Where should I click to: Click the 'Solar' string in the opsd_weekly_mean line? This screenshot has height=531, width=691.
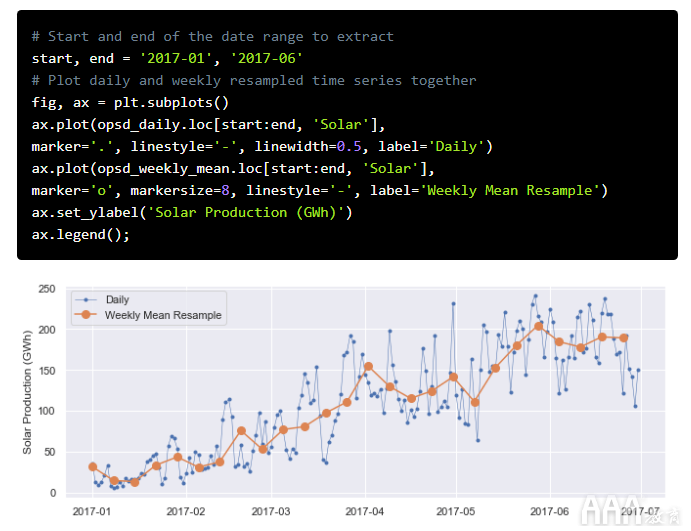coord(390,169)
